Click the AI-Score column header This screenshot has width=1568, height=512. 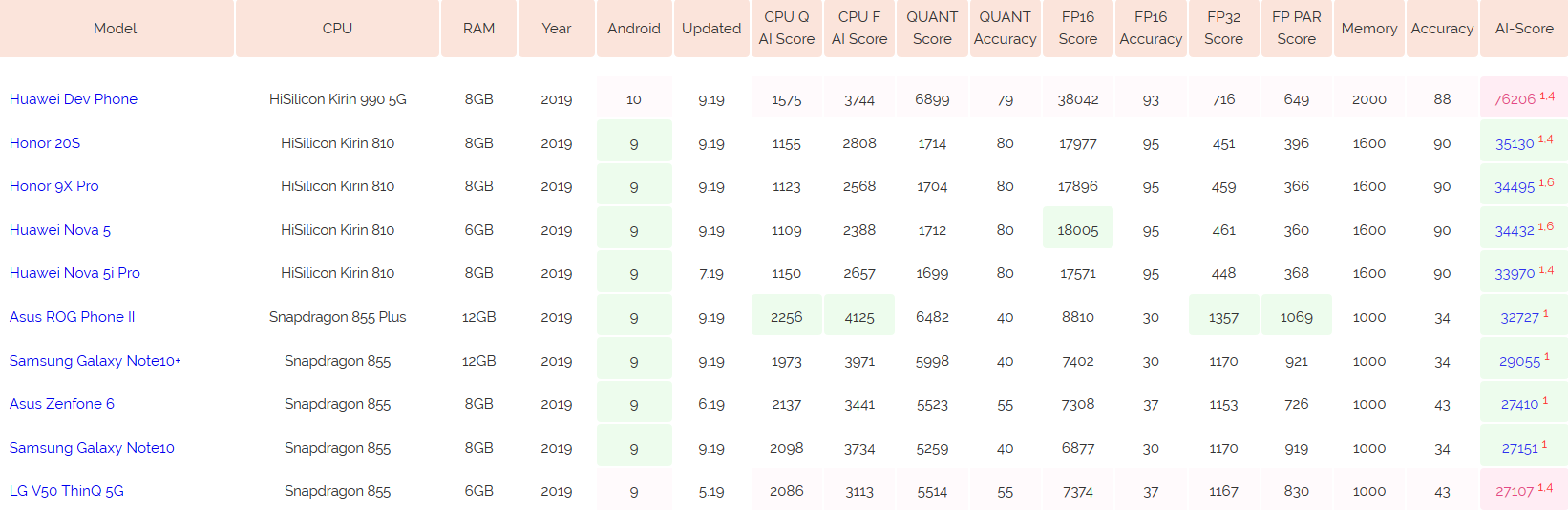click(x=1524, y=29)
